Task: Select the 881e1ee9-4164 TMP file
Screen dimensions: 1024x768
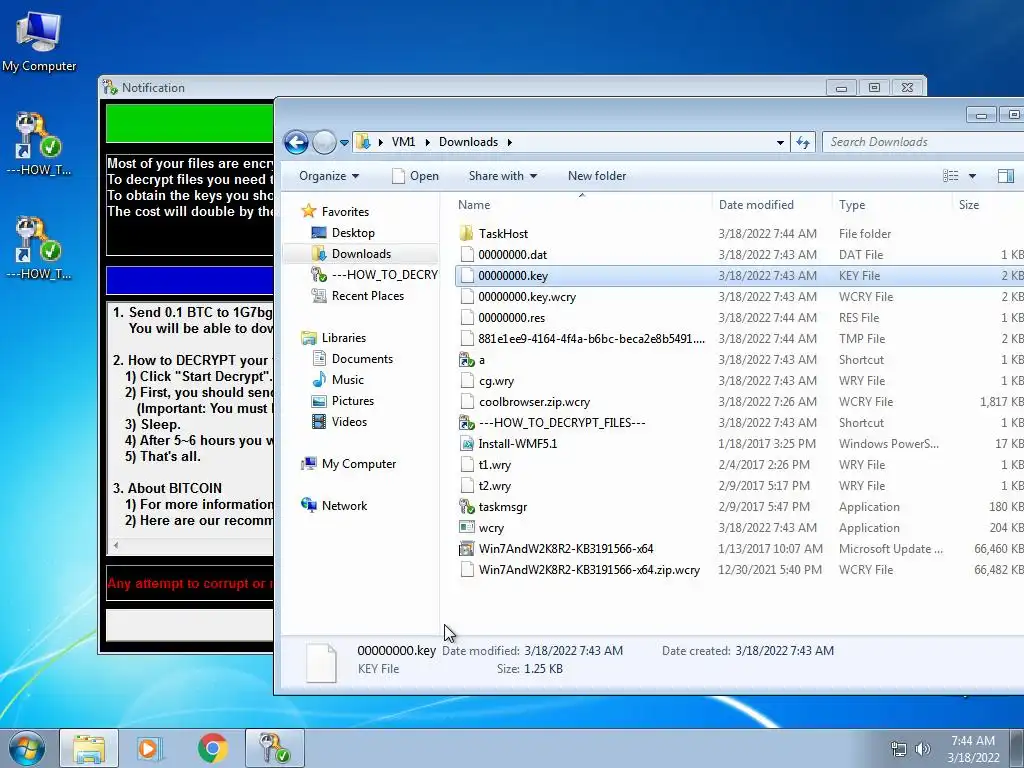Action: click(592, 338)
